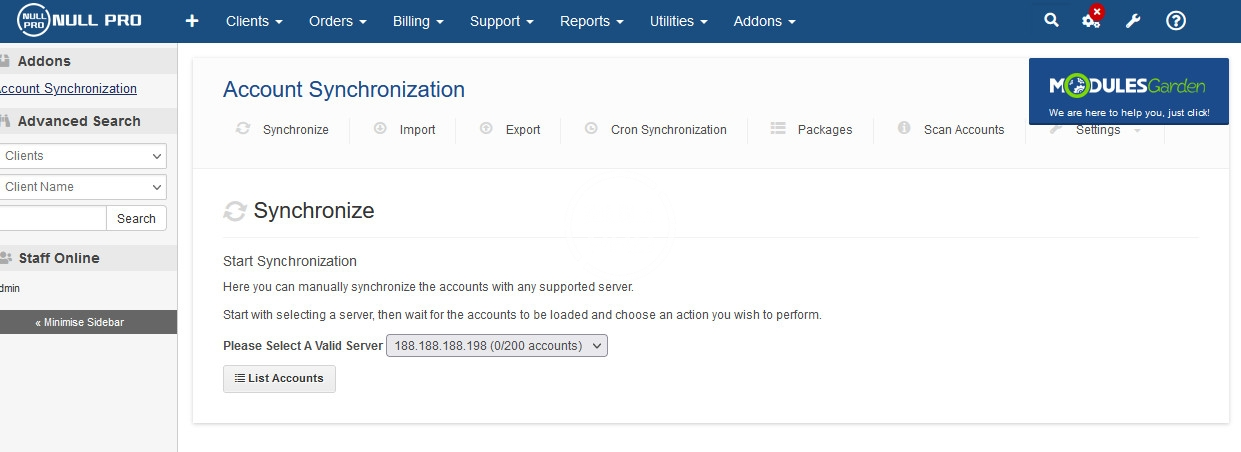Open the Billing menu
Viewport: 1241px width, 452px height.
[418, 21]
